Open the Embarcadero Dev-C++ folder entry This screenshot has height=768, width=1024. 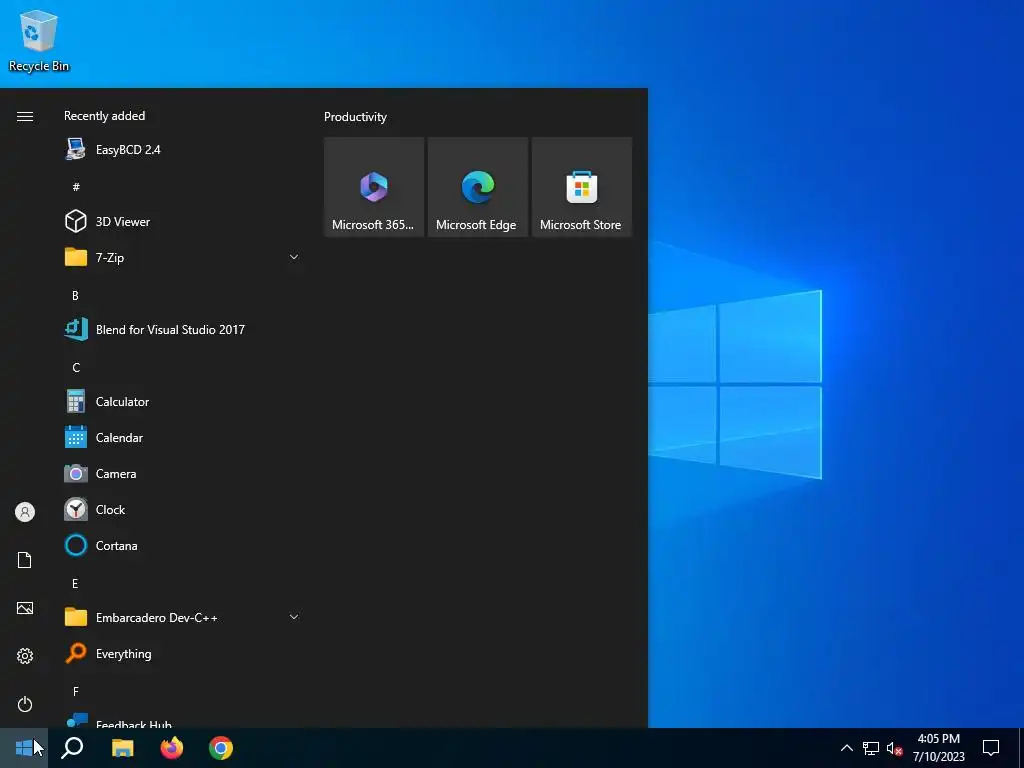183,617
